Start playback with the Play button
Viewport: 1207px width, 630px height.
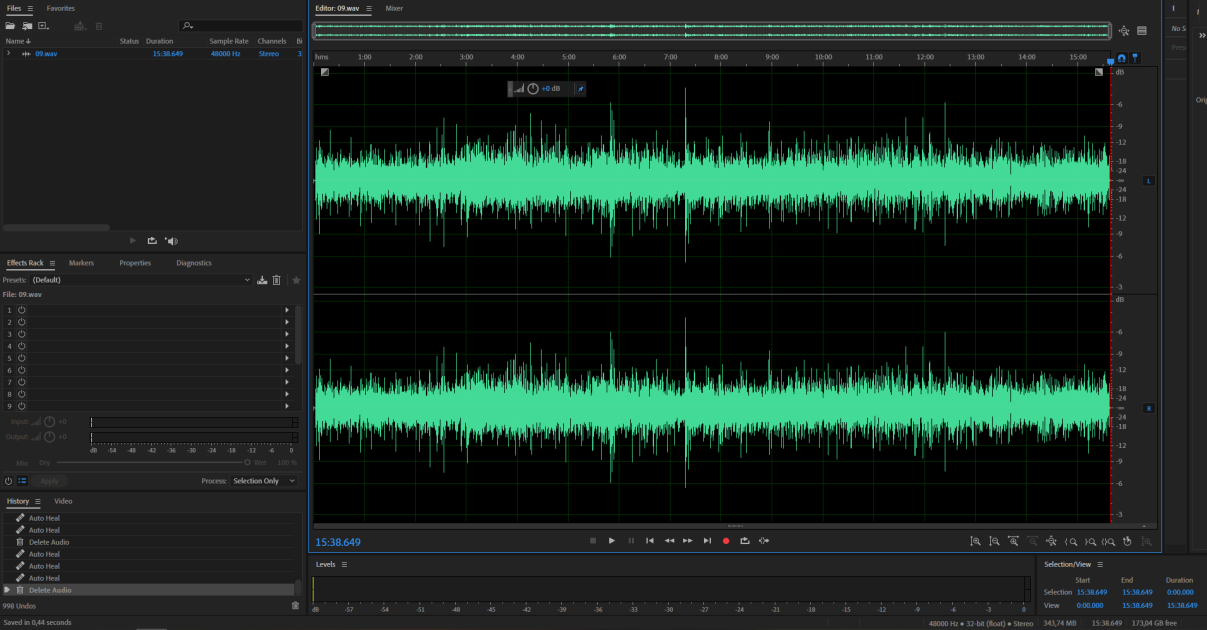point(612,541)
